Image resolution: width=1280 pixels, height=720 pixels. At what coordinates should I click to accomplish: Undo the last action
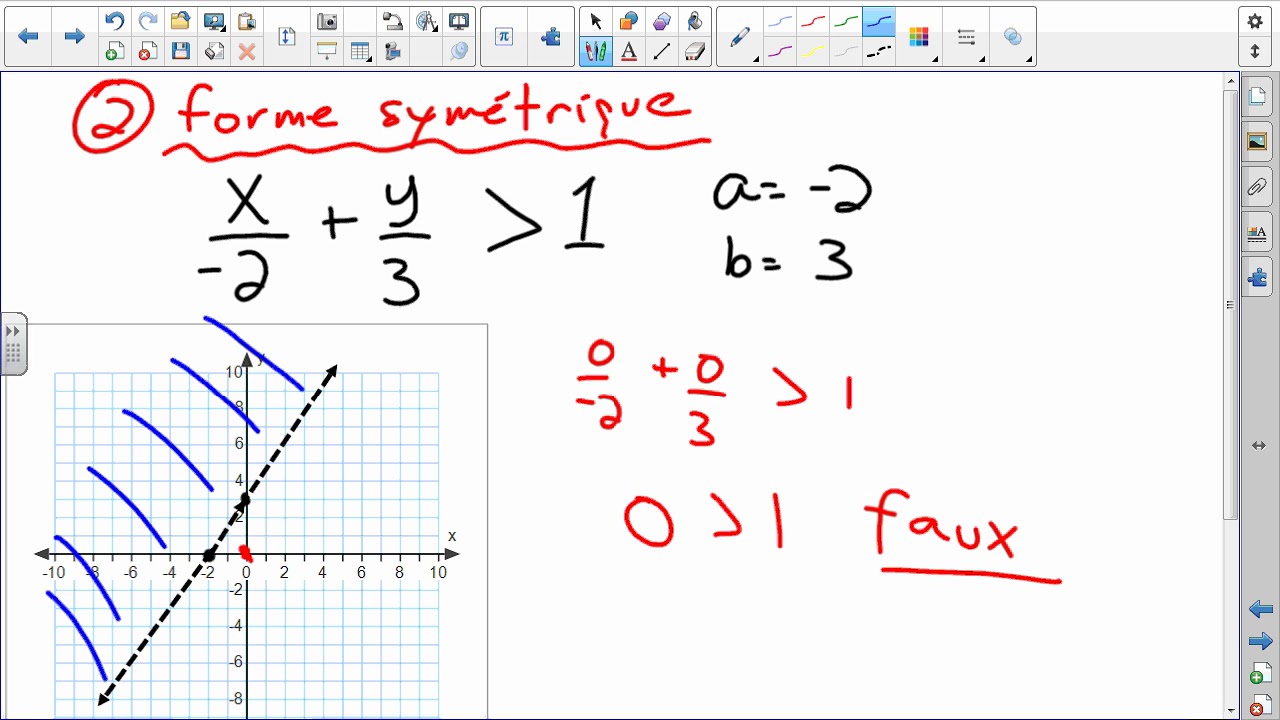click(114, 21)
